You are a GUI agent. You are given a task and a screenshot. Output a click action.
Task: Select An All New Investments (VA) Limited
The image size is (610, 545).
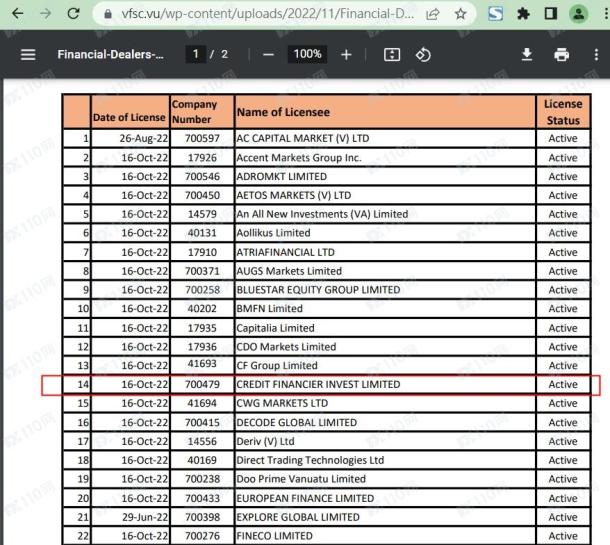click(323, 214)
